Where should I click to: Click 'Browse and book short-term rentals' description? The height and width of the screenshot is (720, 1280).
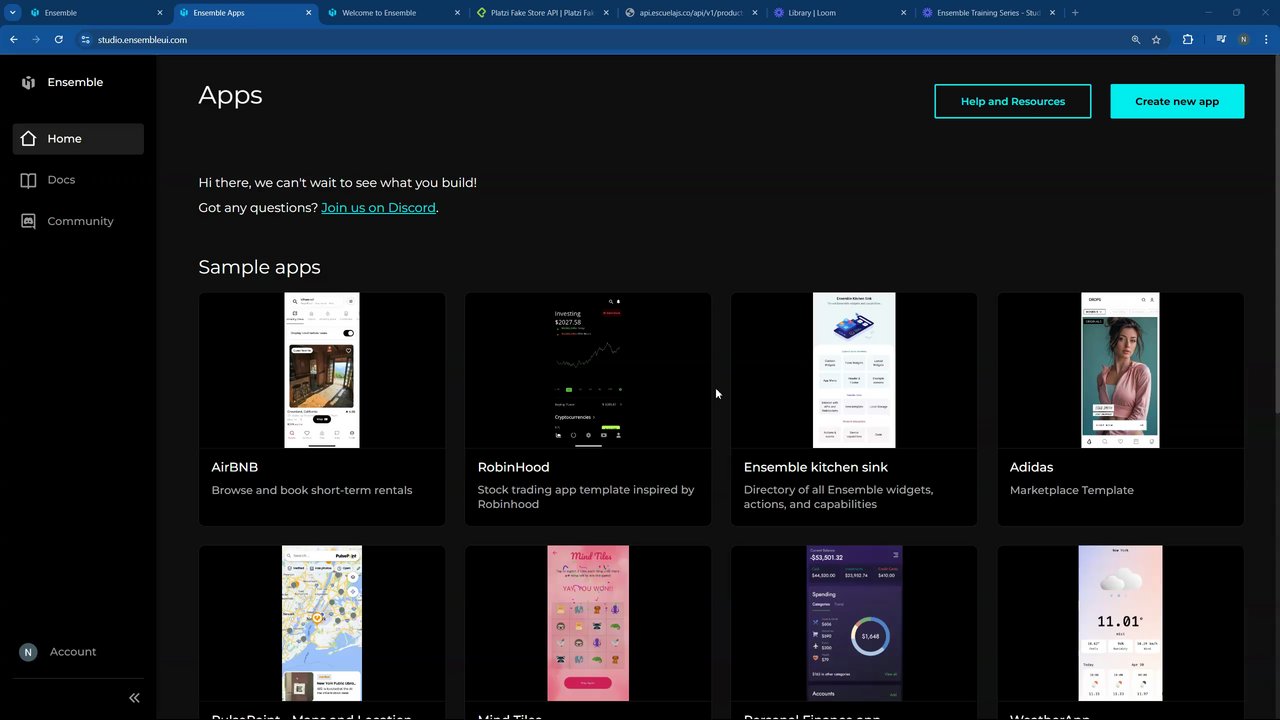312,490
